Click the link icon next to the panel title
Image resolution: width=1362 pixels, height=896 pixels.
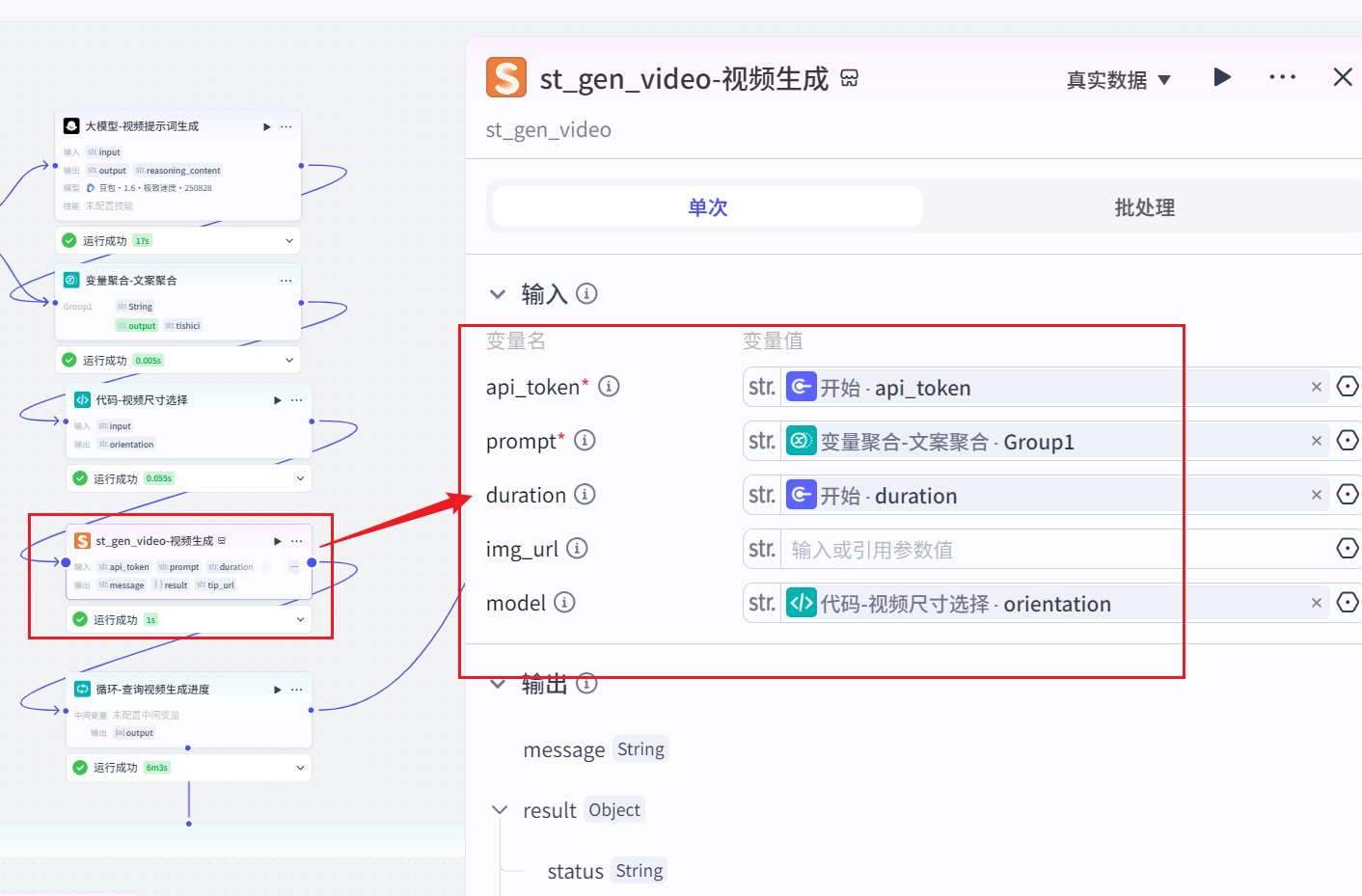848,79
